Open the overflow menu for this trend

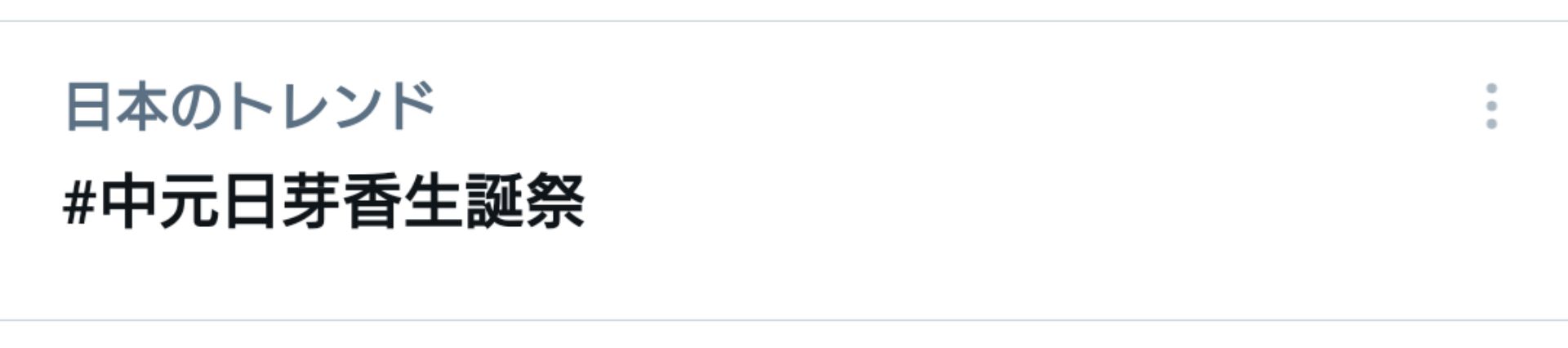click(1491, 106)
